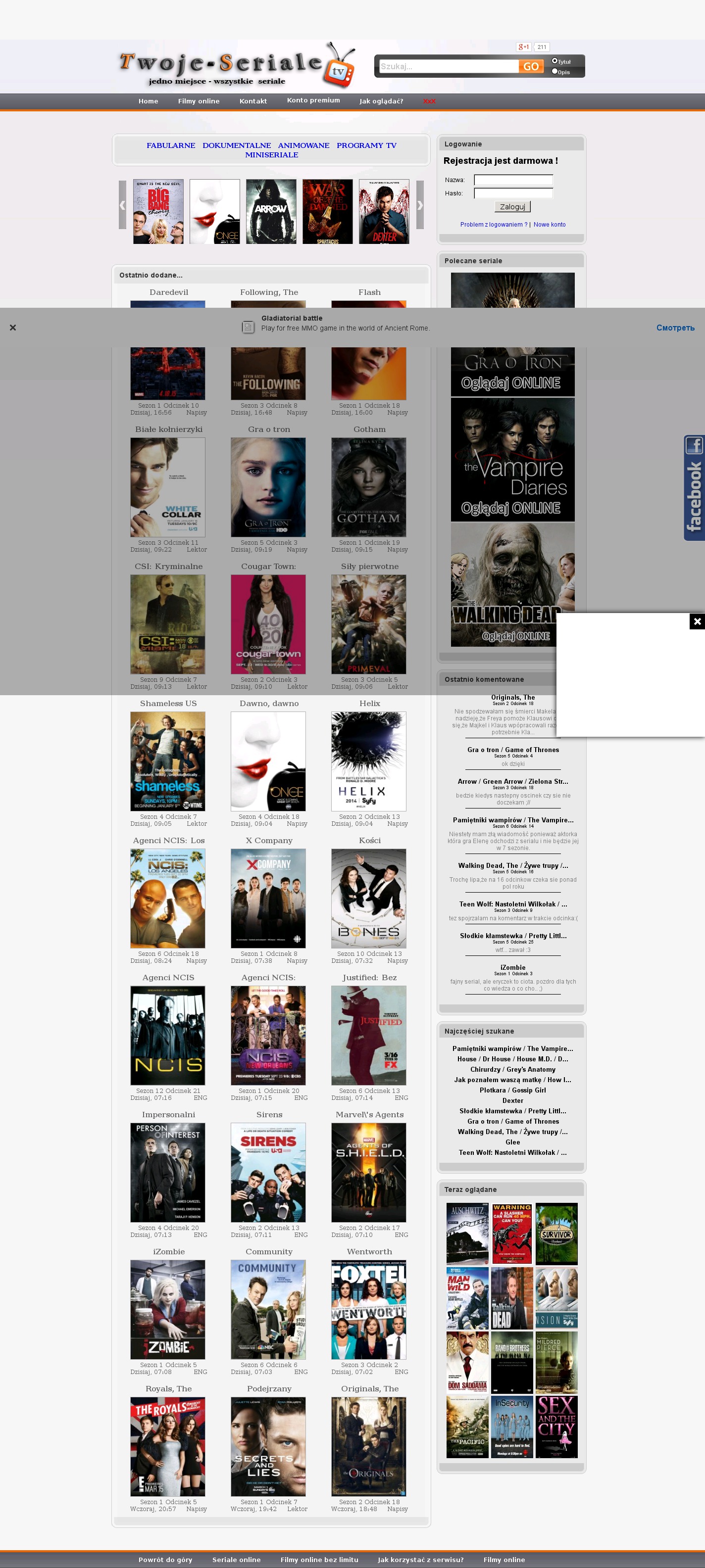Focus the Nazwa login field

point(513,180)
